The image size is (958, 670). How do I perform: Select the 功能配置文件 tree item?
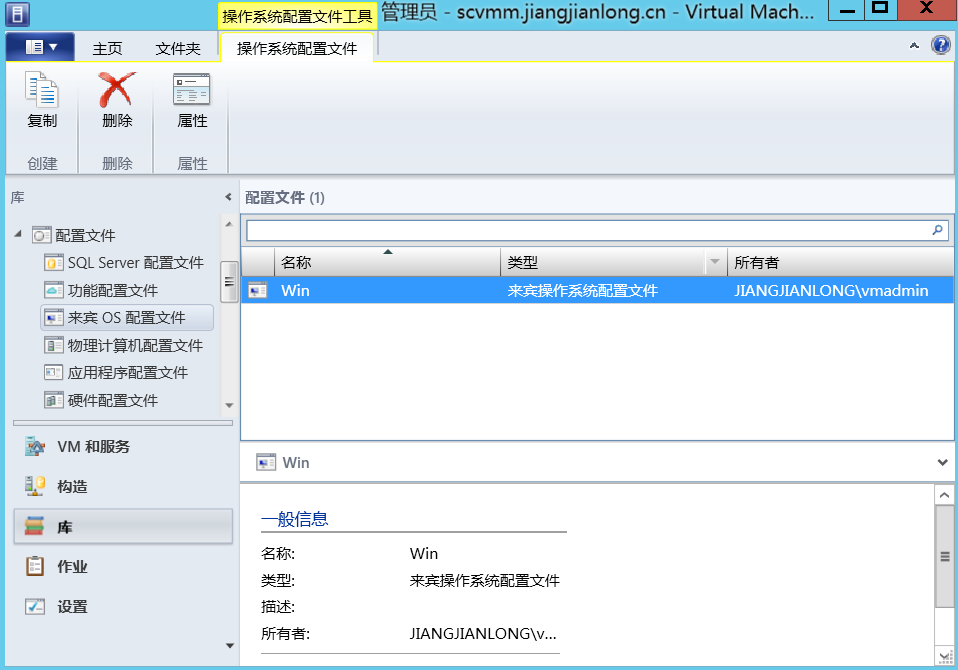pos(113,290)
